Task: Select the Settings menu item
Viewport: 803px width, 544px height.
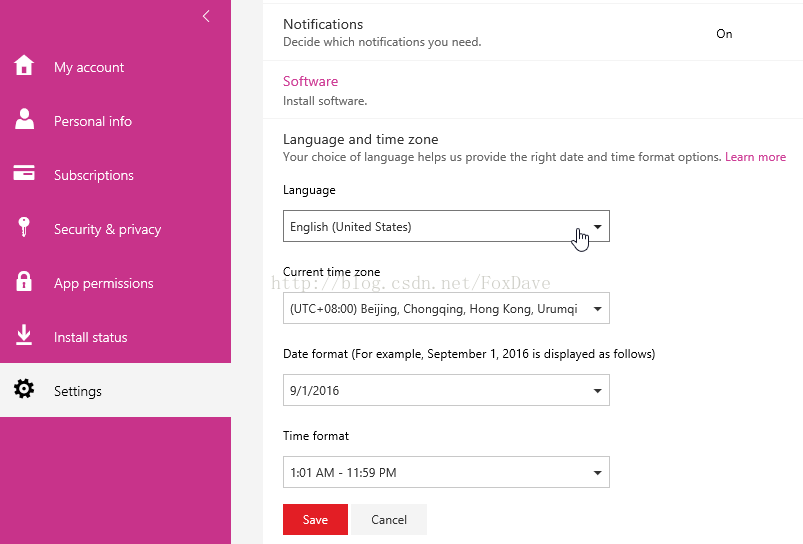Action: point(115,390)
